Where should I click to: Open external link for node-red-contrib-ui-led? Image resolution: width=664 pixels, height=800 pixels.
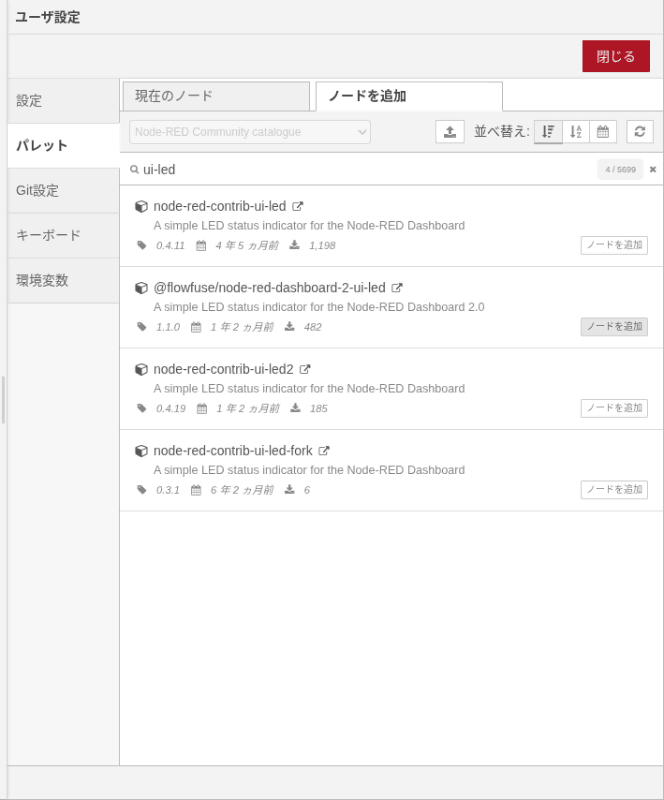298,206
